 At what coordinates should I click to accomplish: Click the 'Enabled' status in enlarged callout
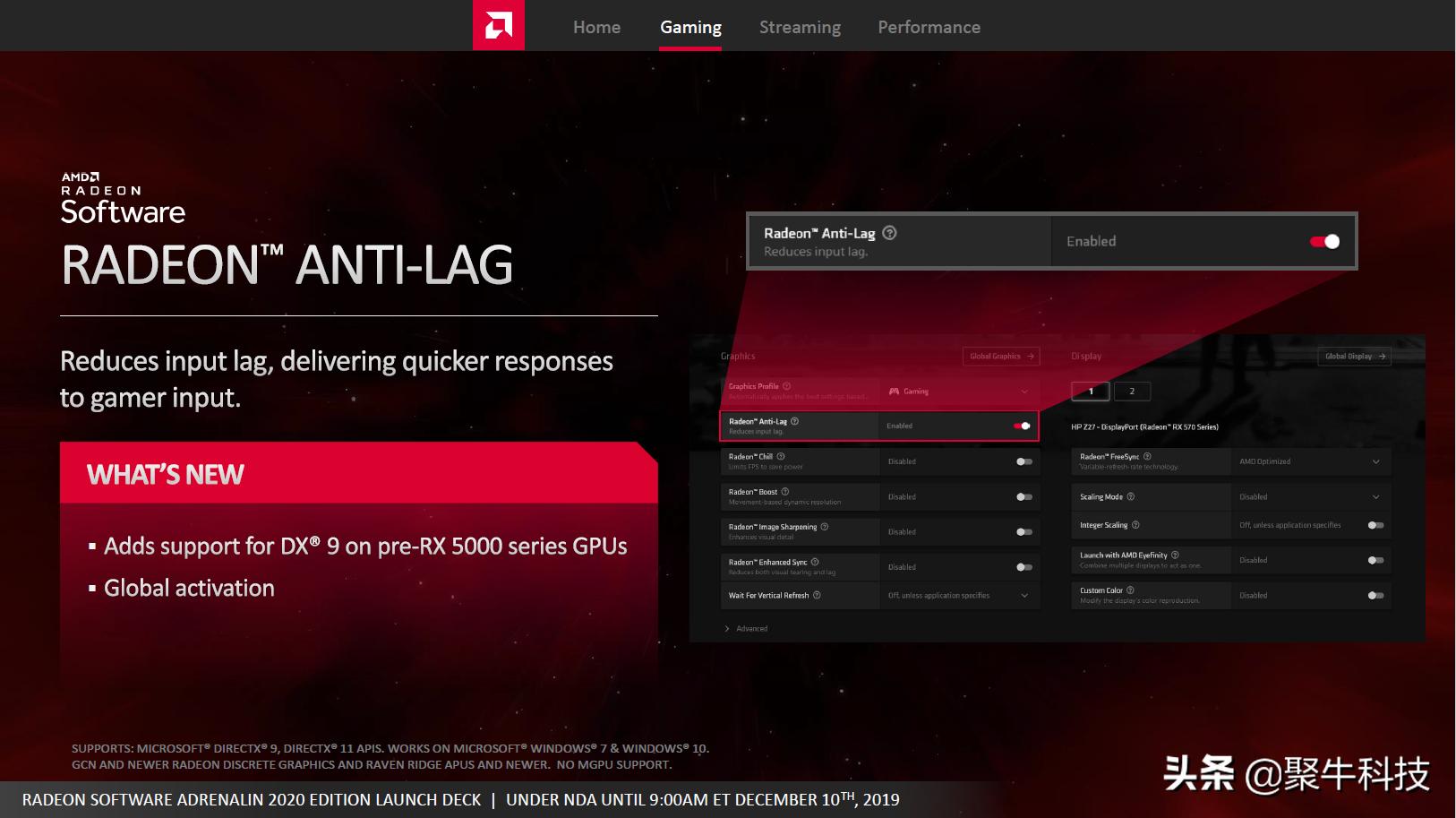(x=1091, y=241)
